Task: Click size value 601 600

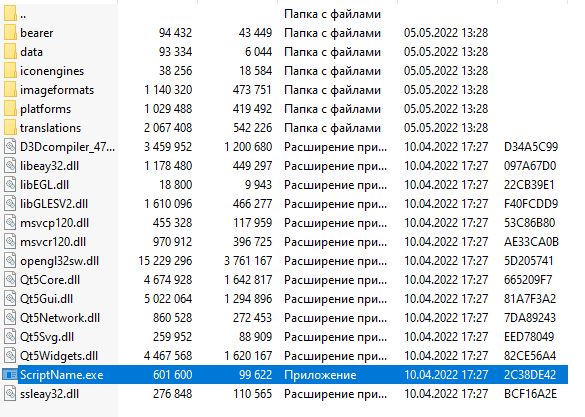Action: [172, 375]
